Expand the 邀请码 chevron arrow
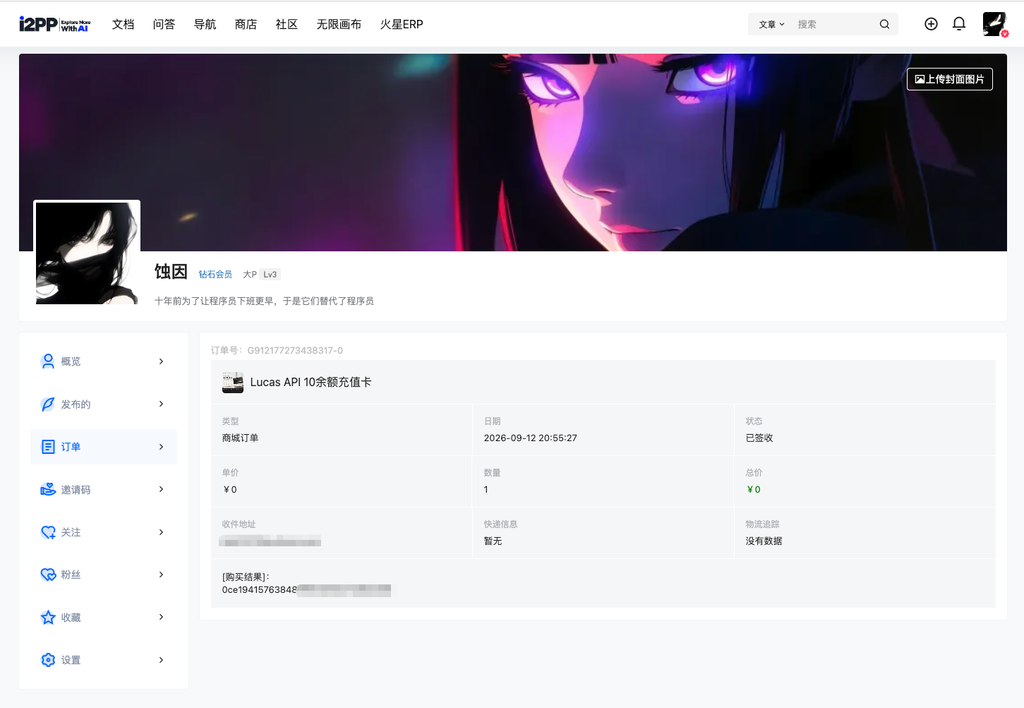1024x708 pixels. [x=161, y=489]
